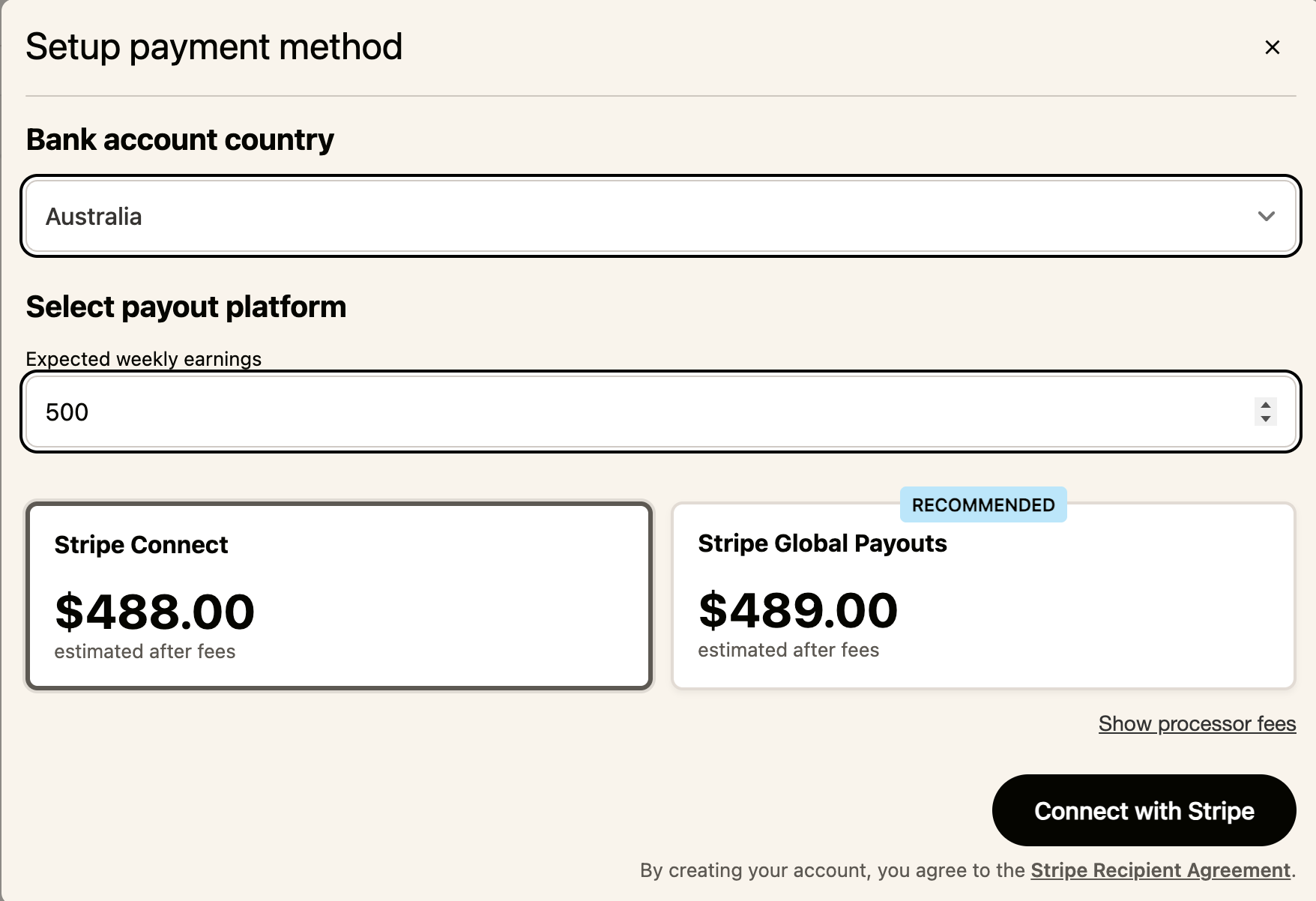Click the Stripe Global Payouts title text
The image size is (1316, 901).
click(822, 543)
